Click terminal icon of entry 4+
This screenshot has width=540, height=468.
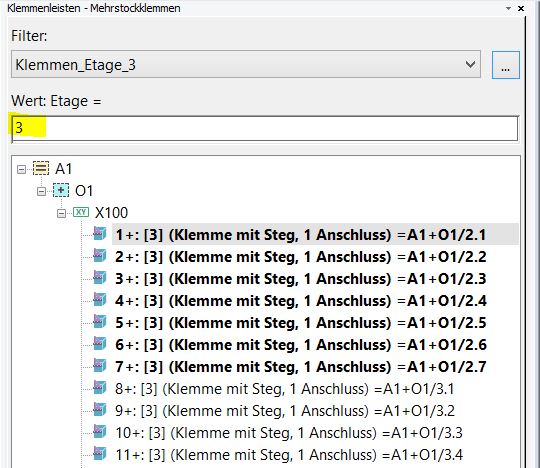(100, 300)
